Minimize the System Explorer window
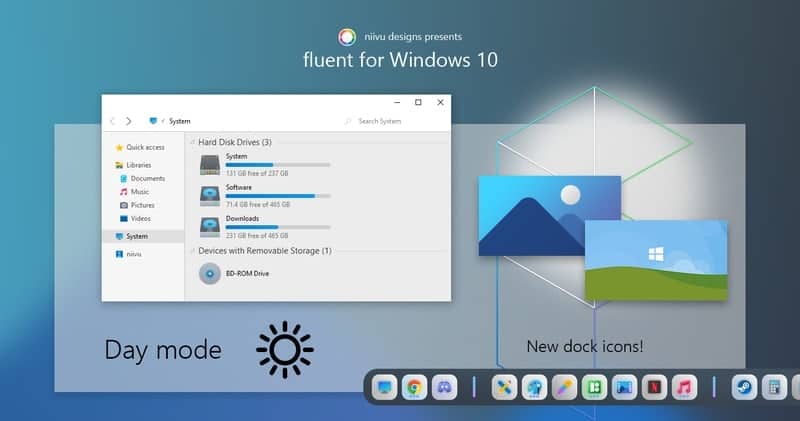Image resolution: width=800 pixels, height=421 pixels. [397, 103]
